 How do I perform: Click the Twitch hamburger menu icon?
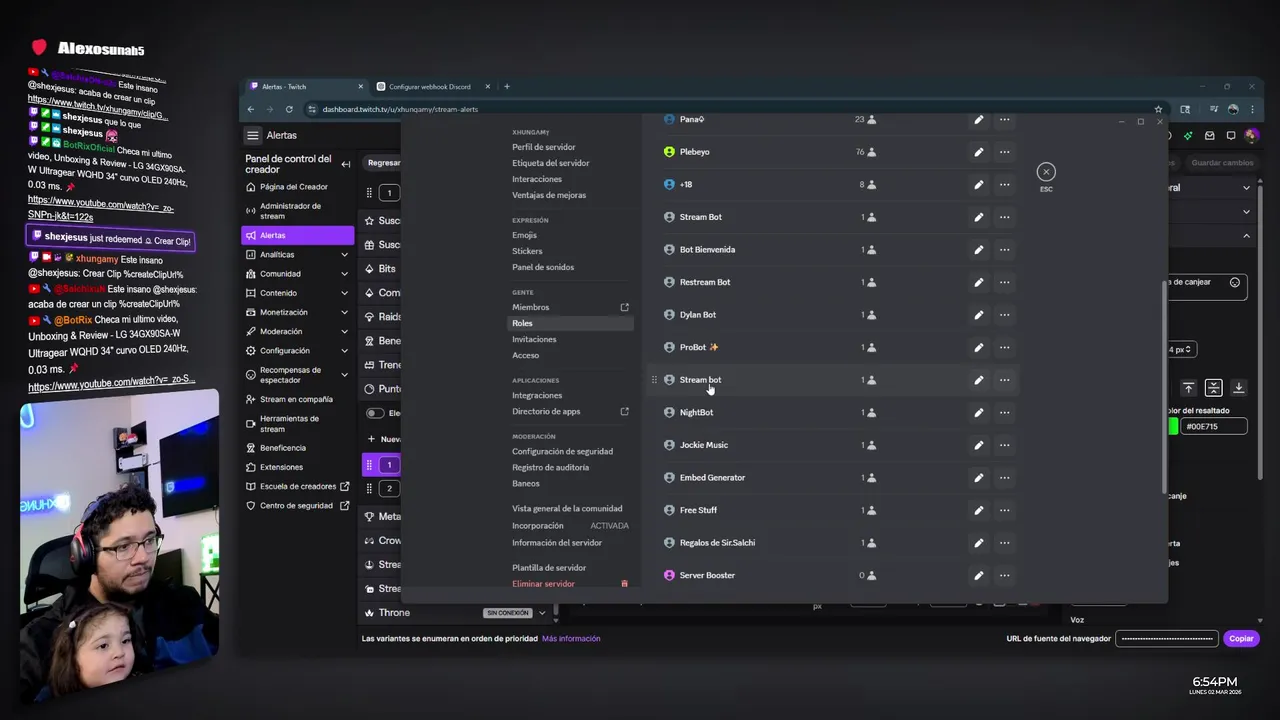pyautogui.click(x=253, y=135)
